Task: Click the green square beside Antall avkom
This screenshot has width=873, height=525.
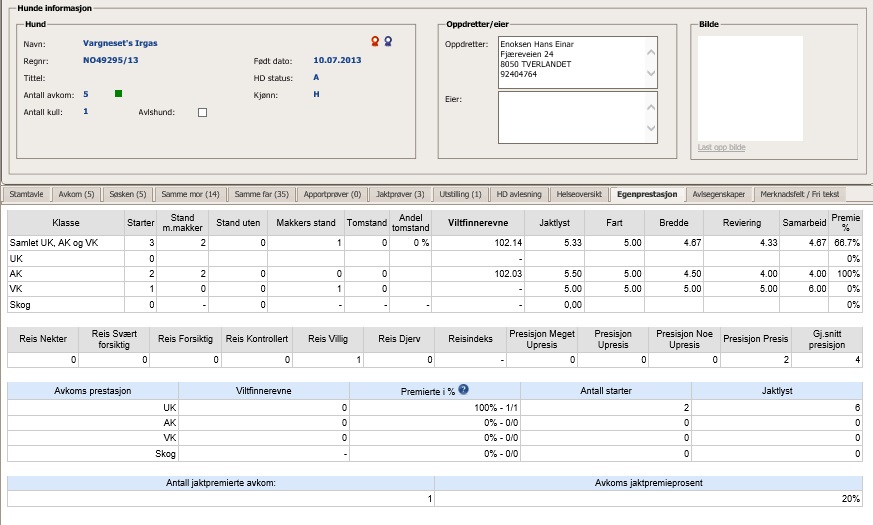Action: pos(118,94)
